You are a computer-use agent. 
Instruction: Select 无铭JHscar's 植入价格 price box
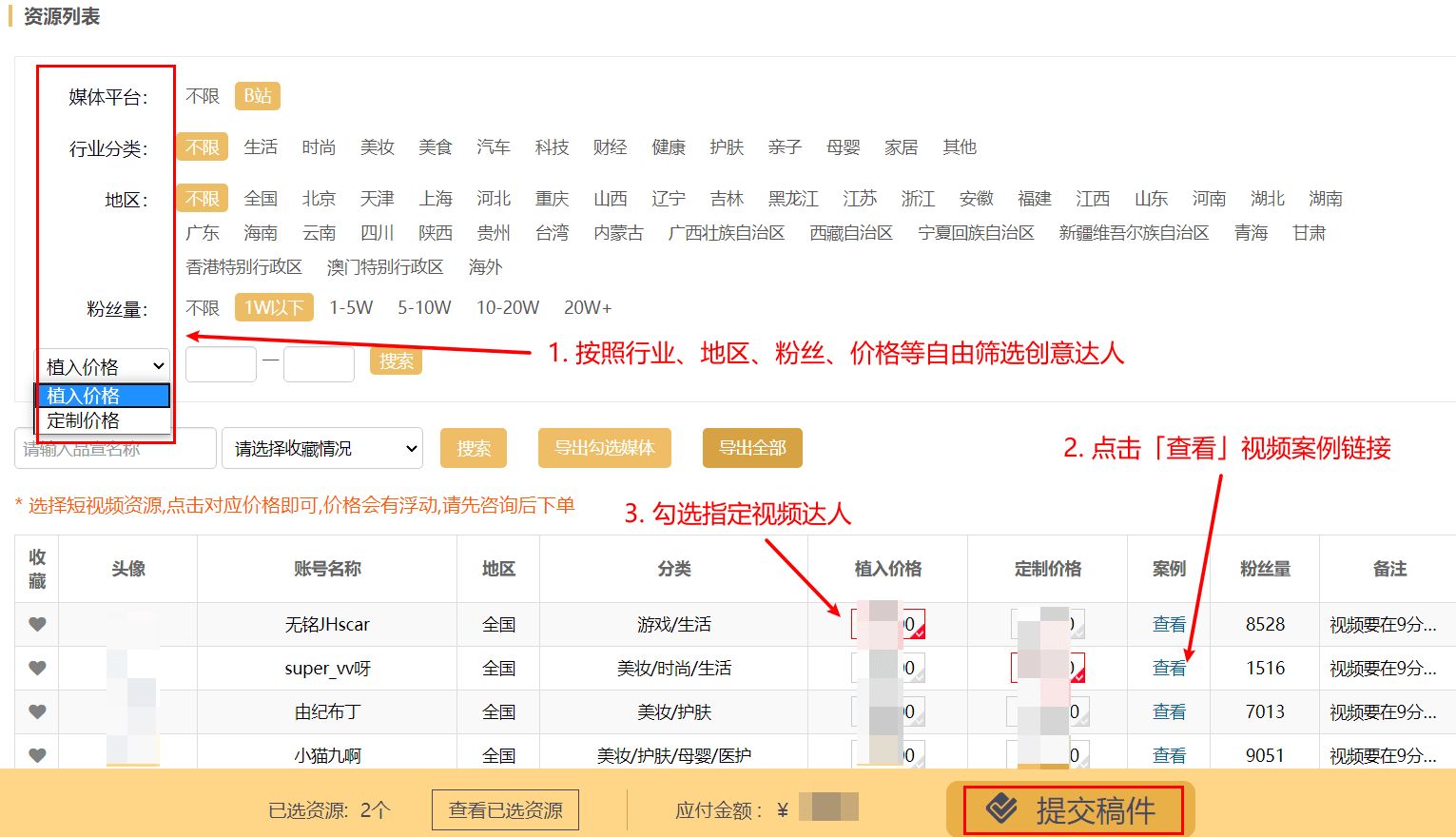point(888,625)
